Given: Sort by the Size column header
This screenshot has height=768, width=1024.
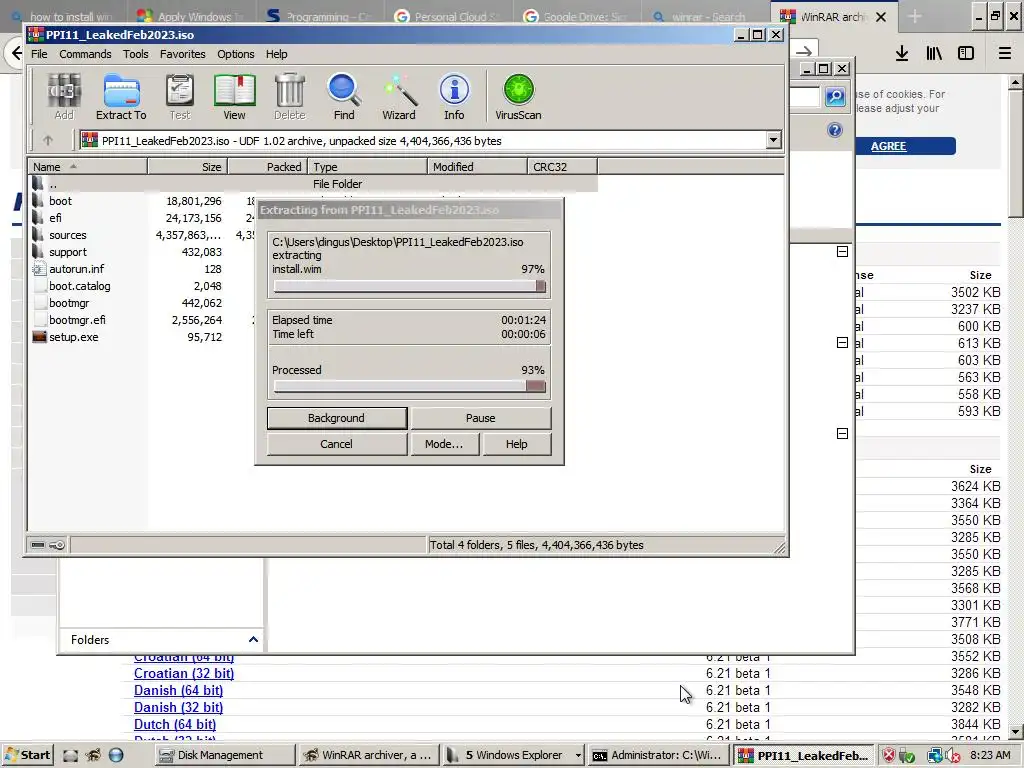Looking at the screenshot, I should coord(187,167).
